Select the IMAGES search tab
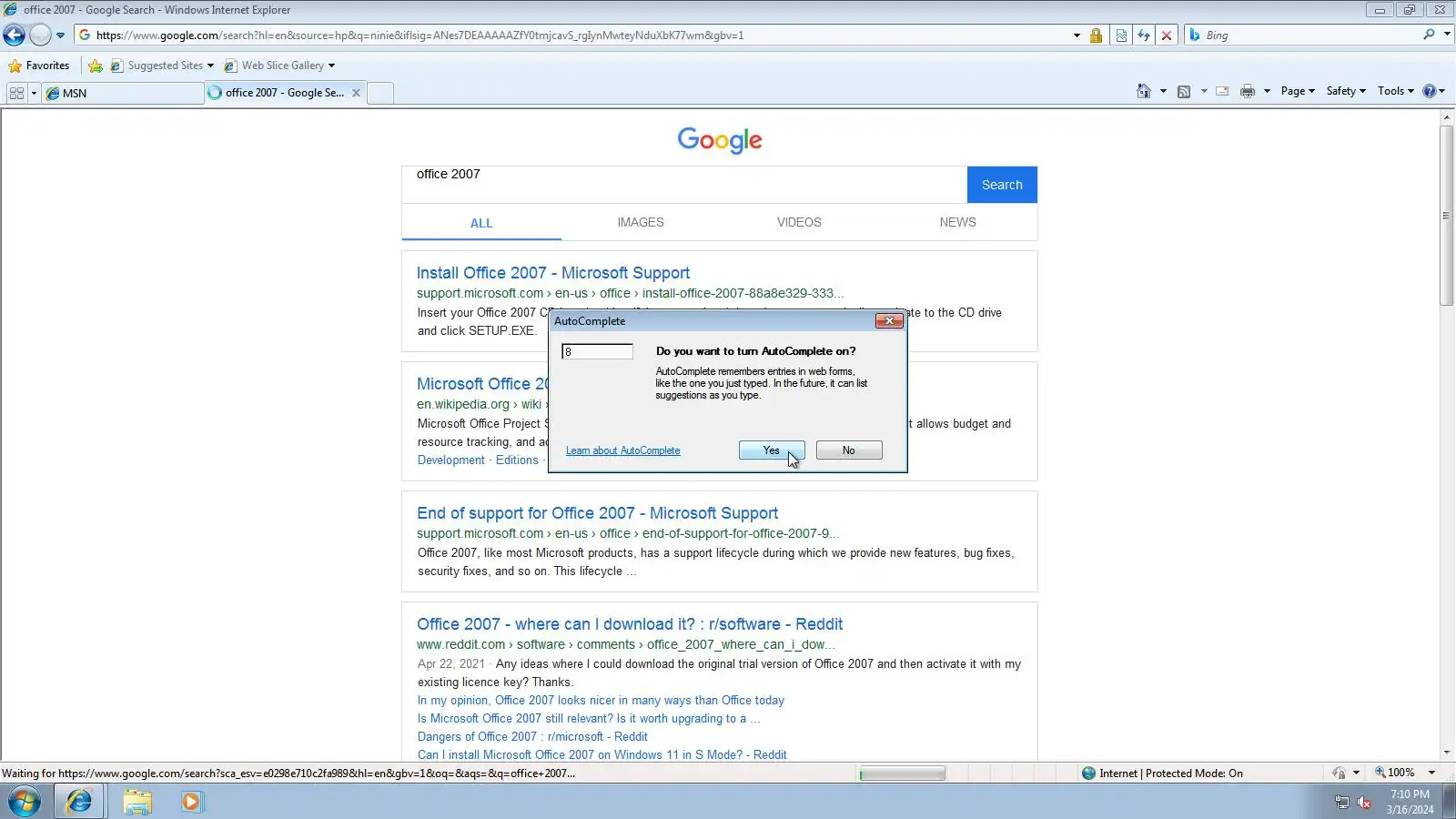Viewport: 1456px width, 819px height. click(x=641, y=222)
